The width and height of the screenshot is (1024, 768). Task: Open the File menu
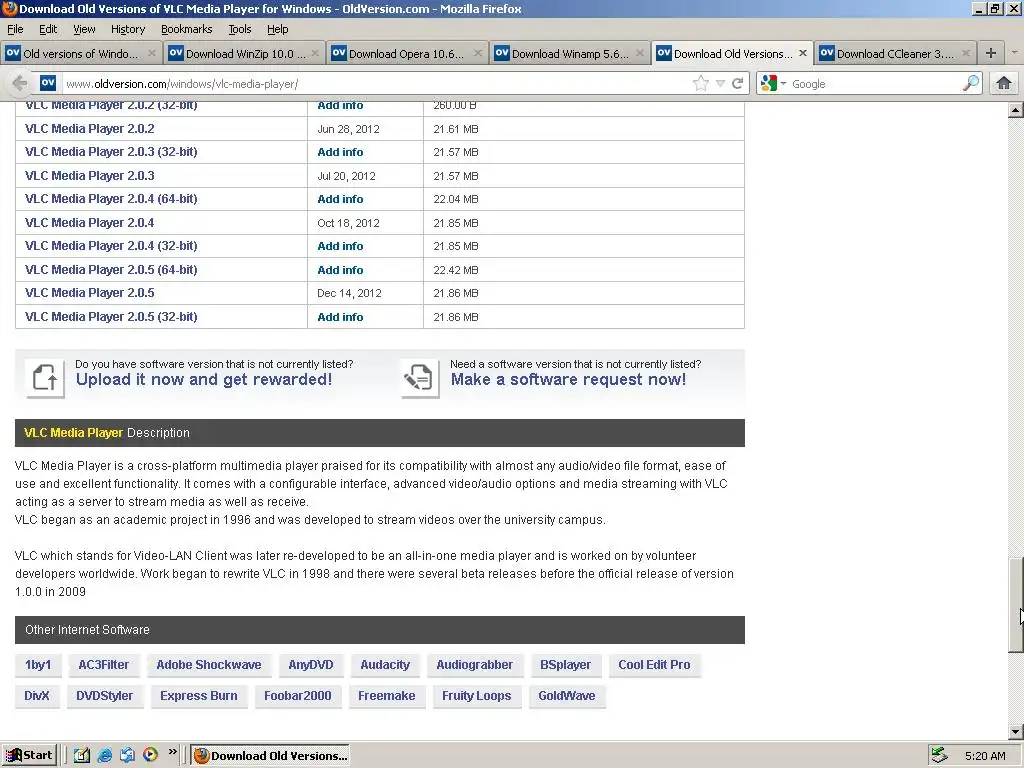point(15,29)
